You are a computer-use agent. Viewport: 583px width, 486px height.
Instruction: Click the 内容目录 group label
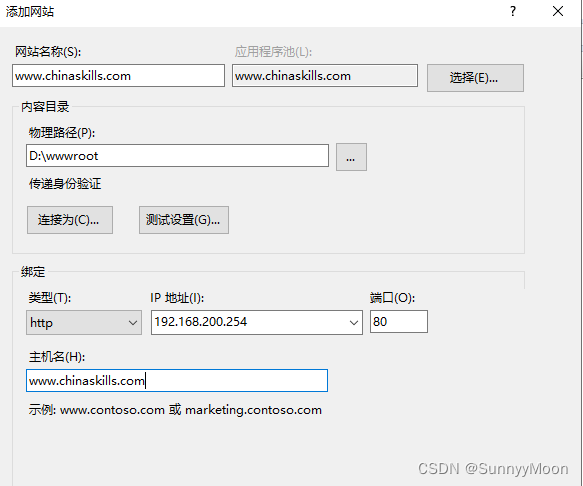(x=45, y=107)
